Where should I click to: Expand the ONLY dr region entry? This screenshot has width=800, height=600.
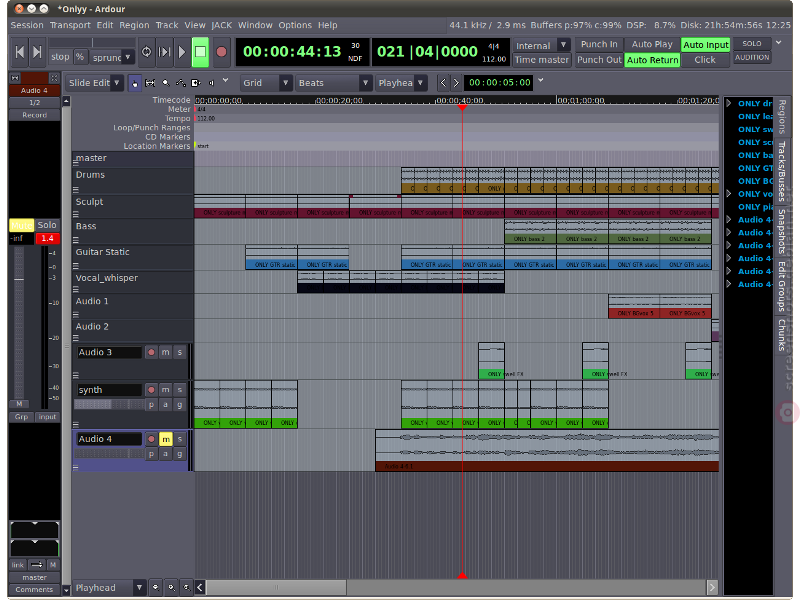(729, 103)
